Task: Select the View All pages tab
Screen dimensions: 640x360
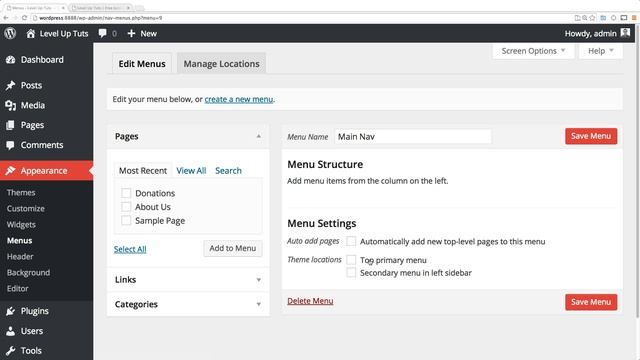Action: [x=191, y=171]
